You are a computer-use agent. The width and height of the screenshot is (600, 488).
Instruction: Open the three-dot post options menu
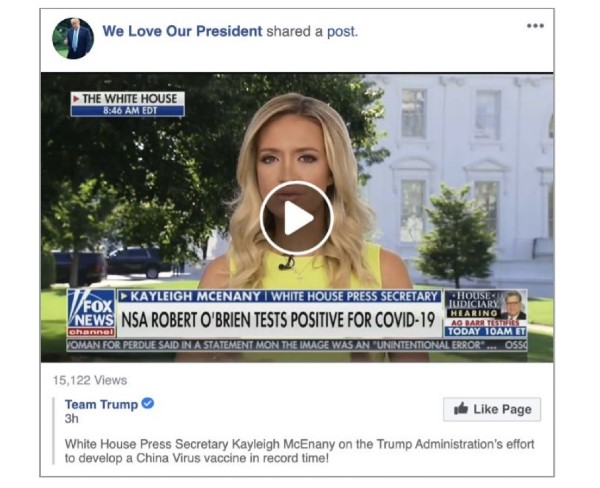[x=535, y=26]
